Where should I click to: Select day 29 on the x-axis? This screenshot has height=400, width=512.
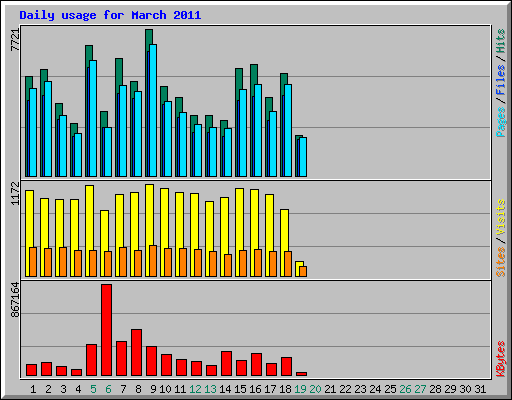[x=450, y=389]
